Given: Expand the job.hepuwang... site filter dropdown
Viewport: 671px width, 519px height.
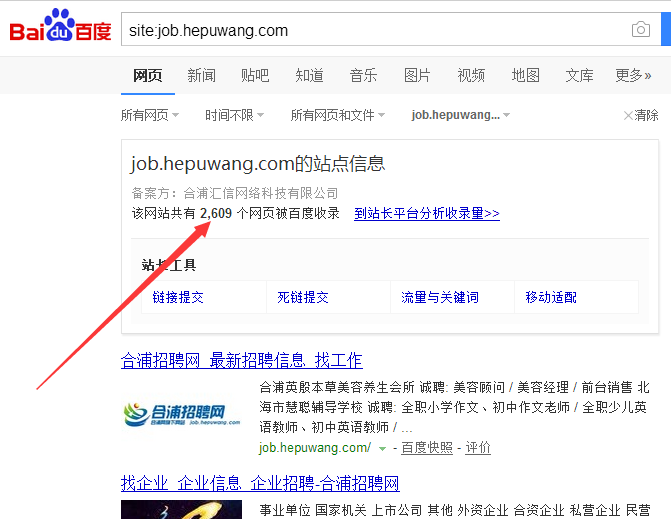Looking at the screenshot, I should coord(461,115).
